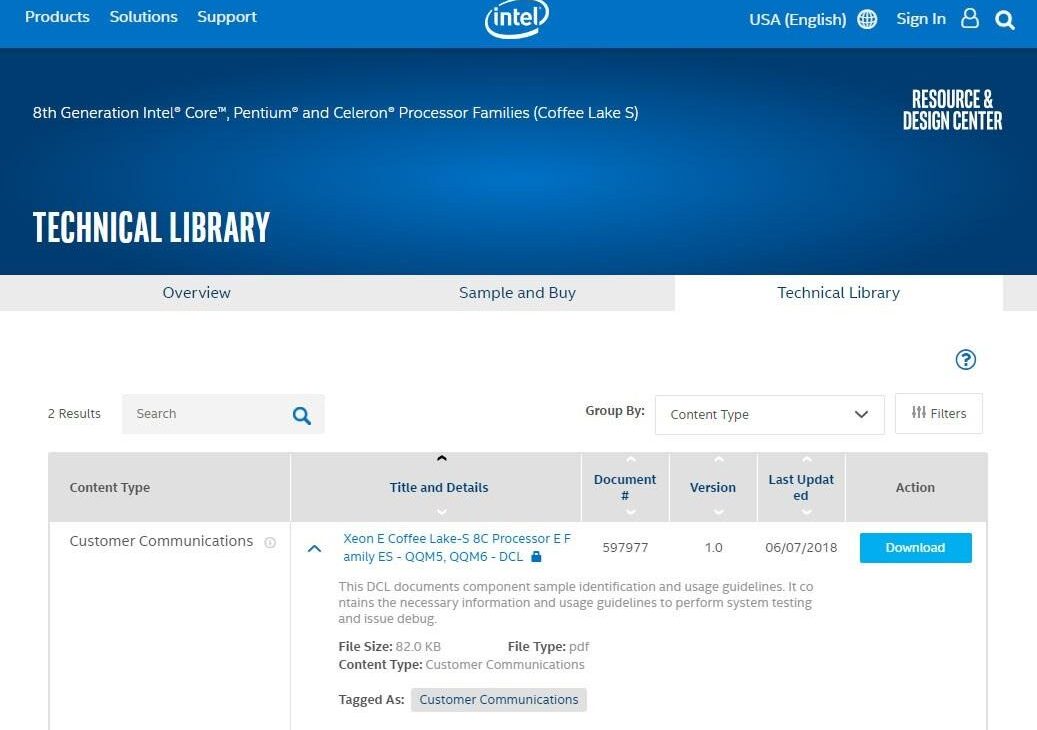Click the Filters icon button
The image size is (1037, 730).
pos(937,413)
